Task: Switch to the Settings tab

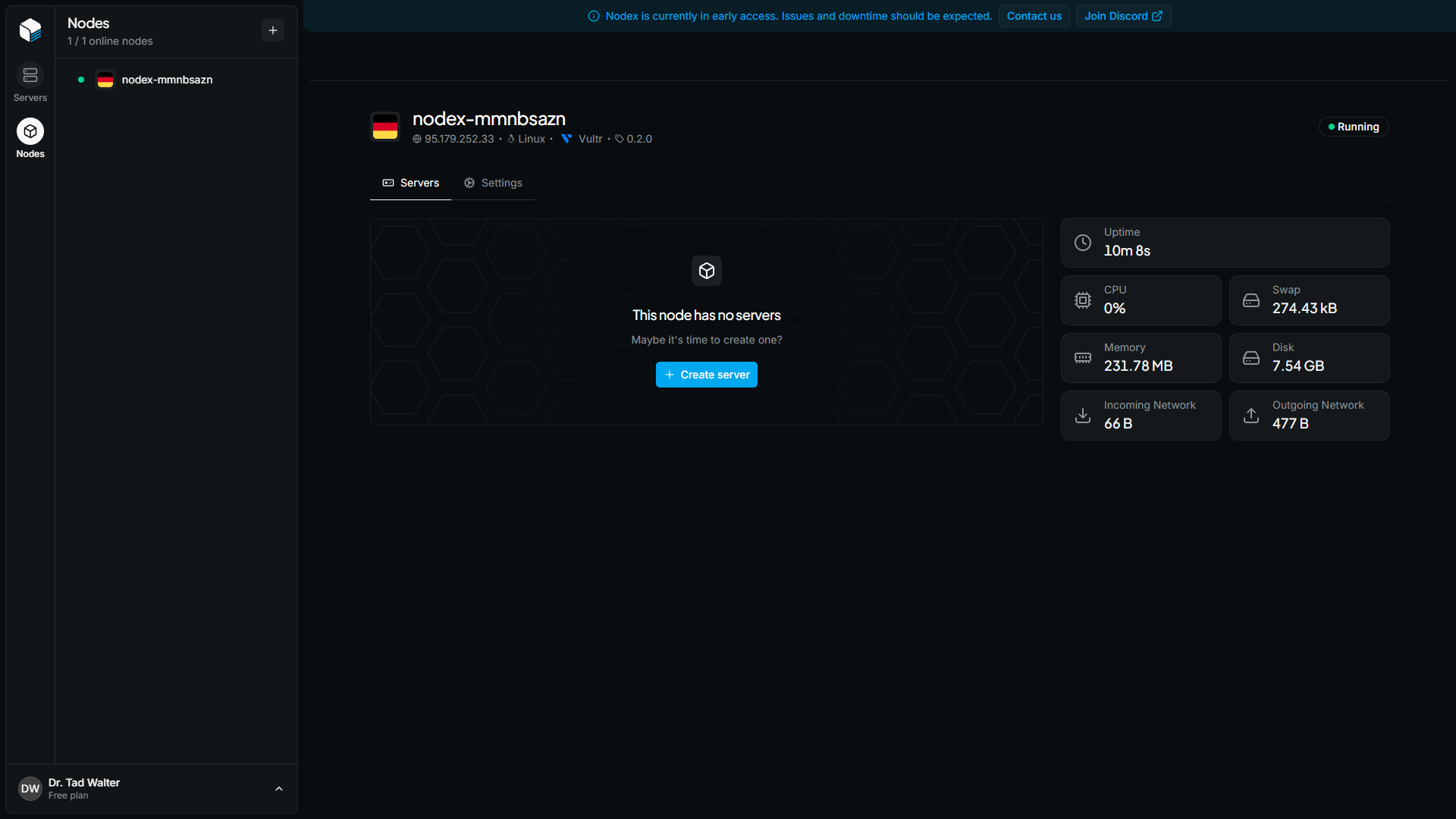Action: coord(493,183)
